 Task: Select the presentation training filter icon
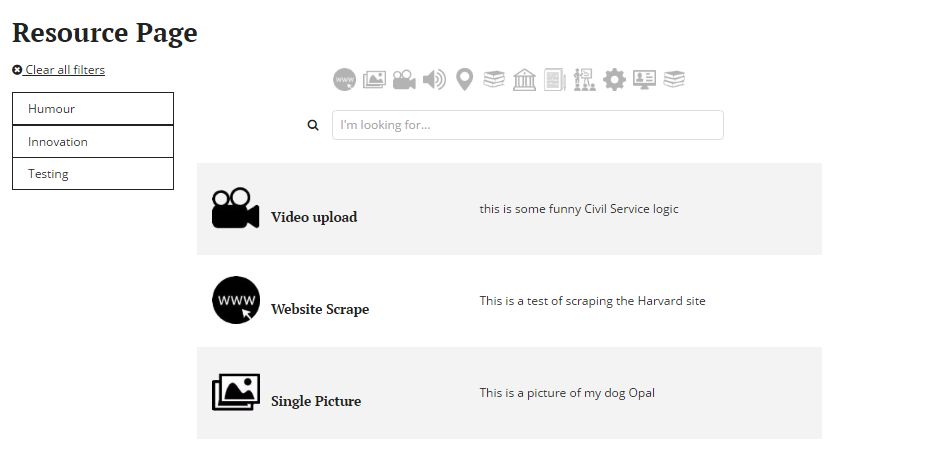(584, 80)
